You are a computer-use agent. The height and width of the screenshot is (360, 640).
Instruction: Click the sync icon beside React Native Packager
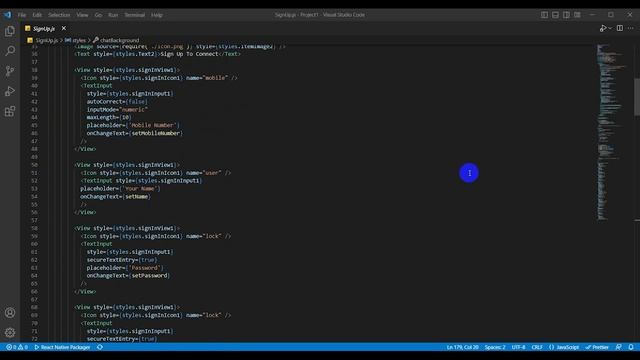[100, 347]
